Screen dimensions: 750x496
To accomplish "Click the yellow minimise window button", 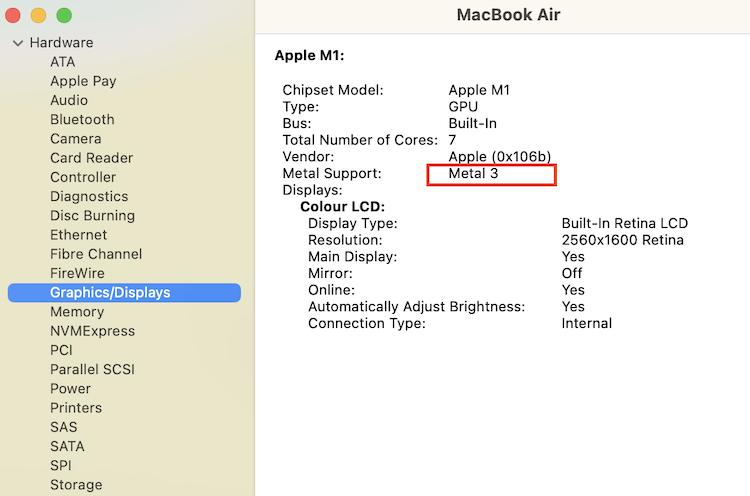I will (38, 15).
